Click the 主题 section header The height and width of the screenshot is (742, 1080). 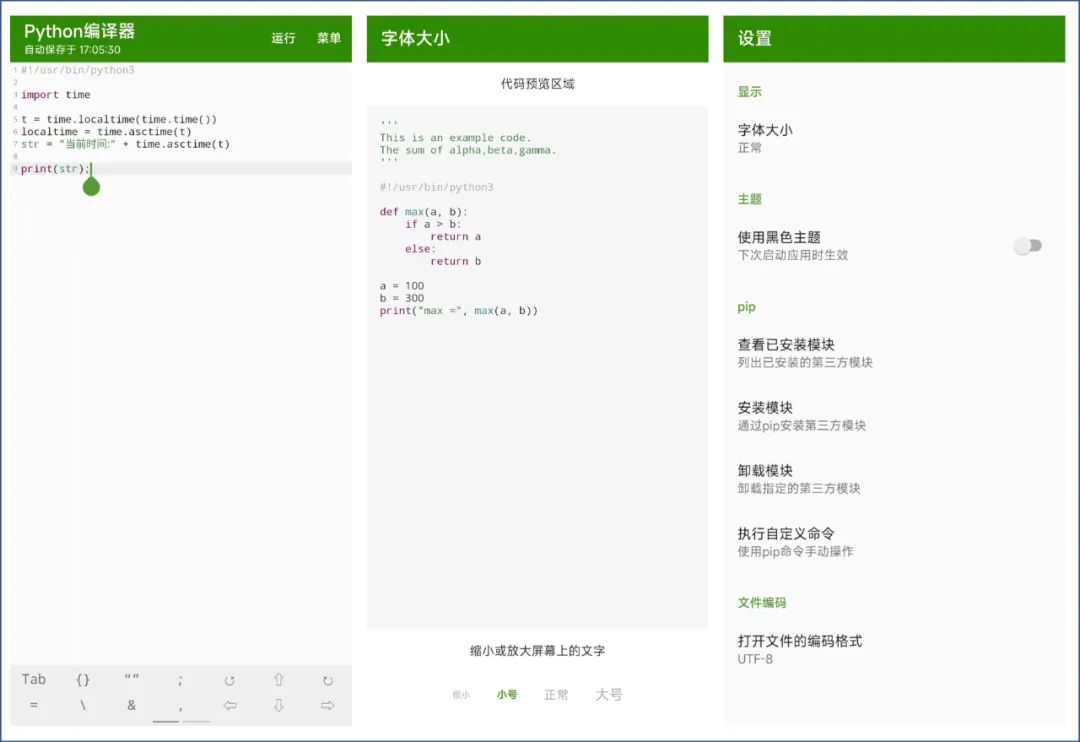tap(749, 199)
